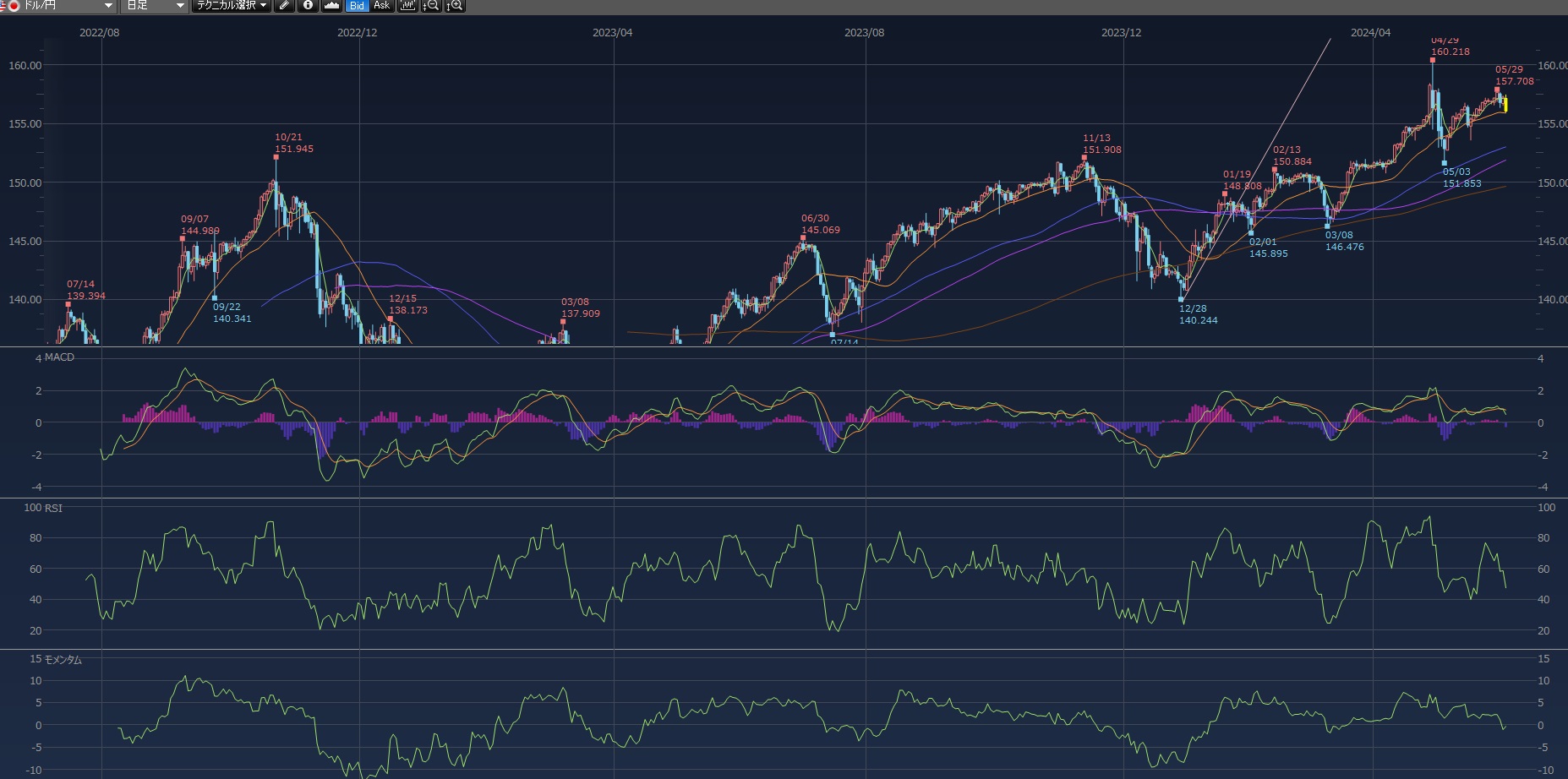Switch to the area chart type icon
This screenshot has width=1568, height=779.
(331, 6)
